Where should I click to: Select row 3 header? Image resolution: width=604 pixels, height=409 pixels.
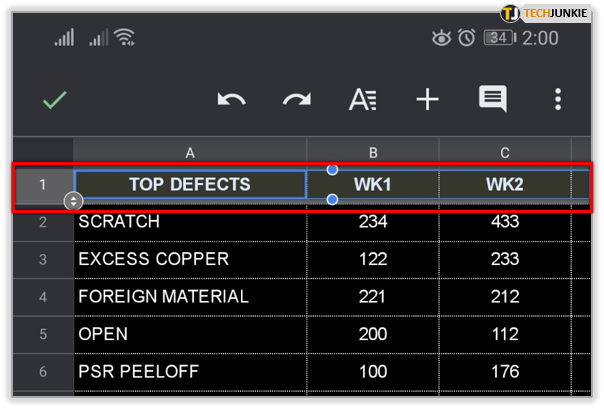(43, 260)
